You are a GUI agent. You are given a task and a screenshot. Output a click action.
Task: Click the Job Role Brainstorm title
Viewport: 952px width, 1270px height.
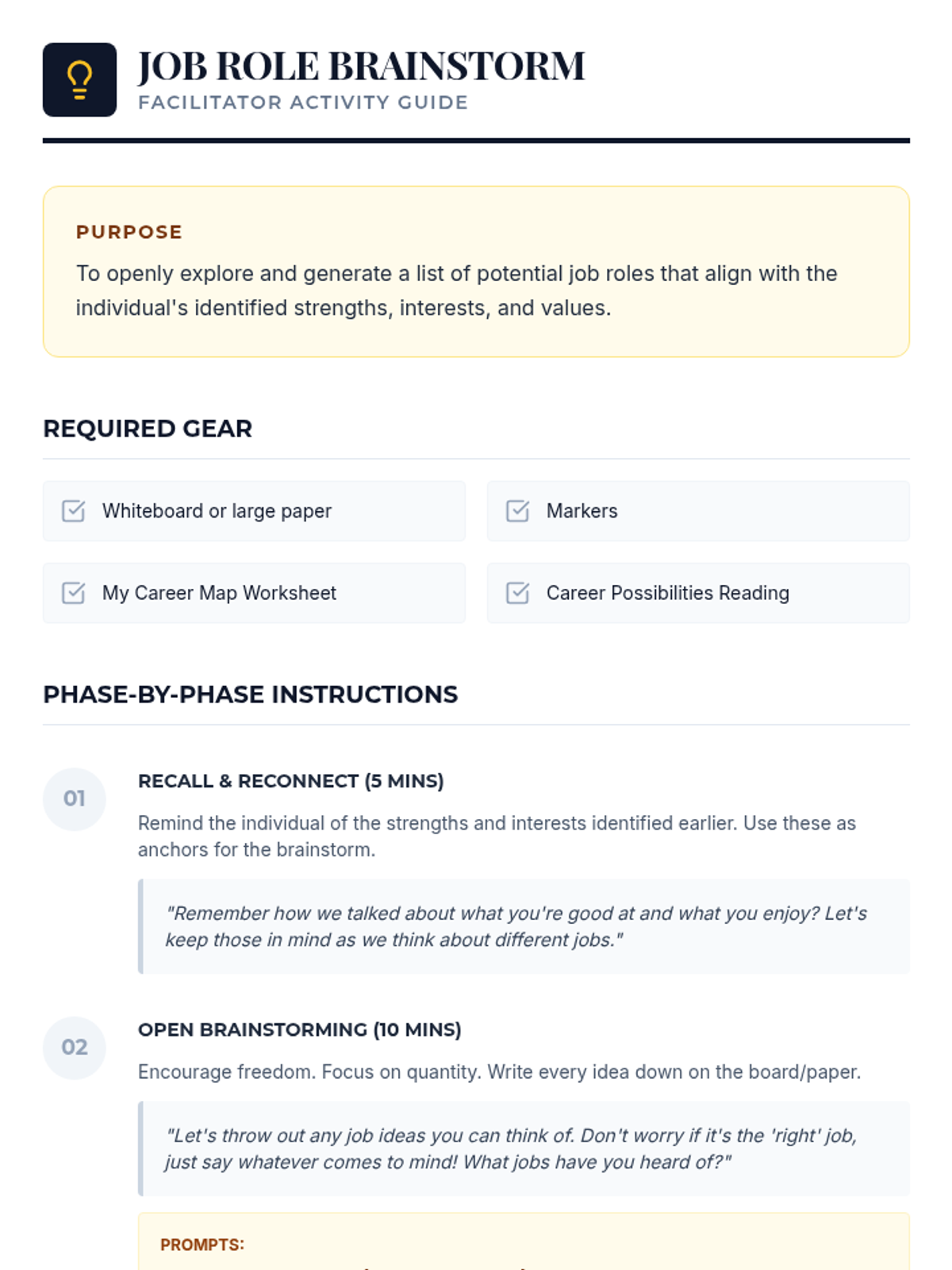(361, 66)
